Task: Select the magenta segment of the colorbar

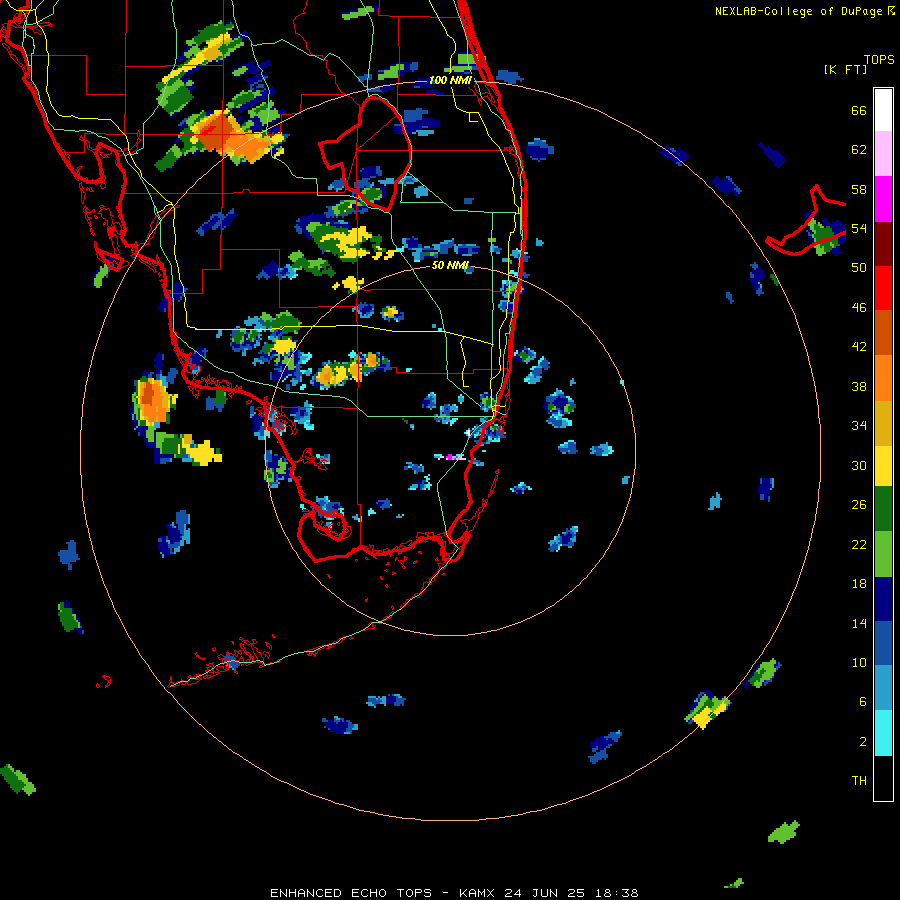Action: point(883,199)
